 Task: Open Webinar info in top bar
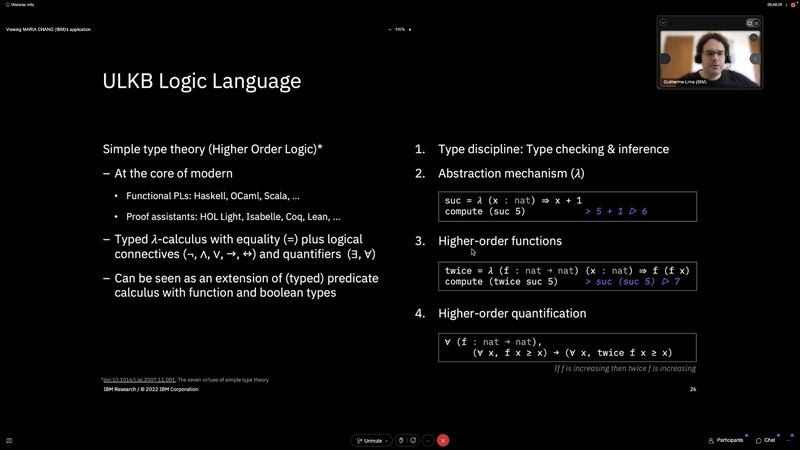click(x=20, y=5)
